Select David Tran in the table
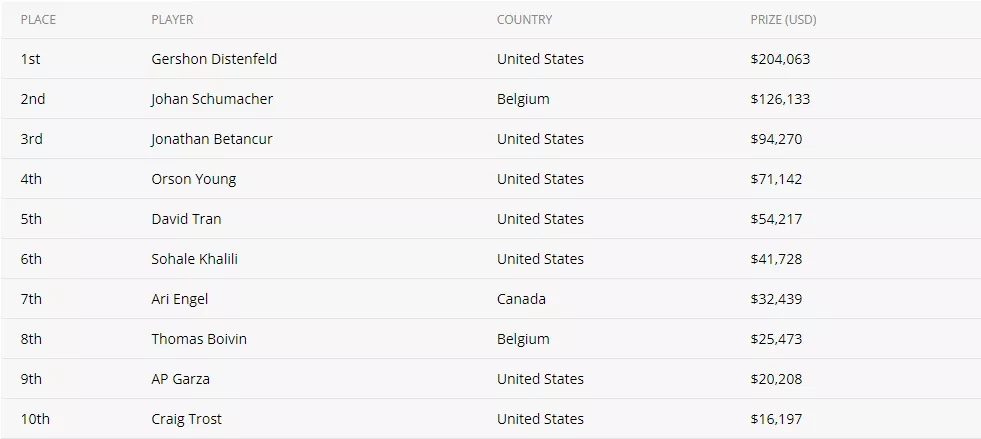The image size is (981, 439). coord(186,219)
